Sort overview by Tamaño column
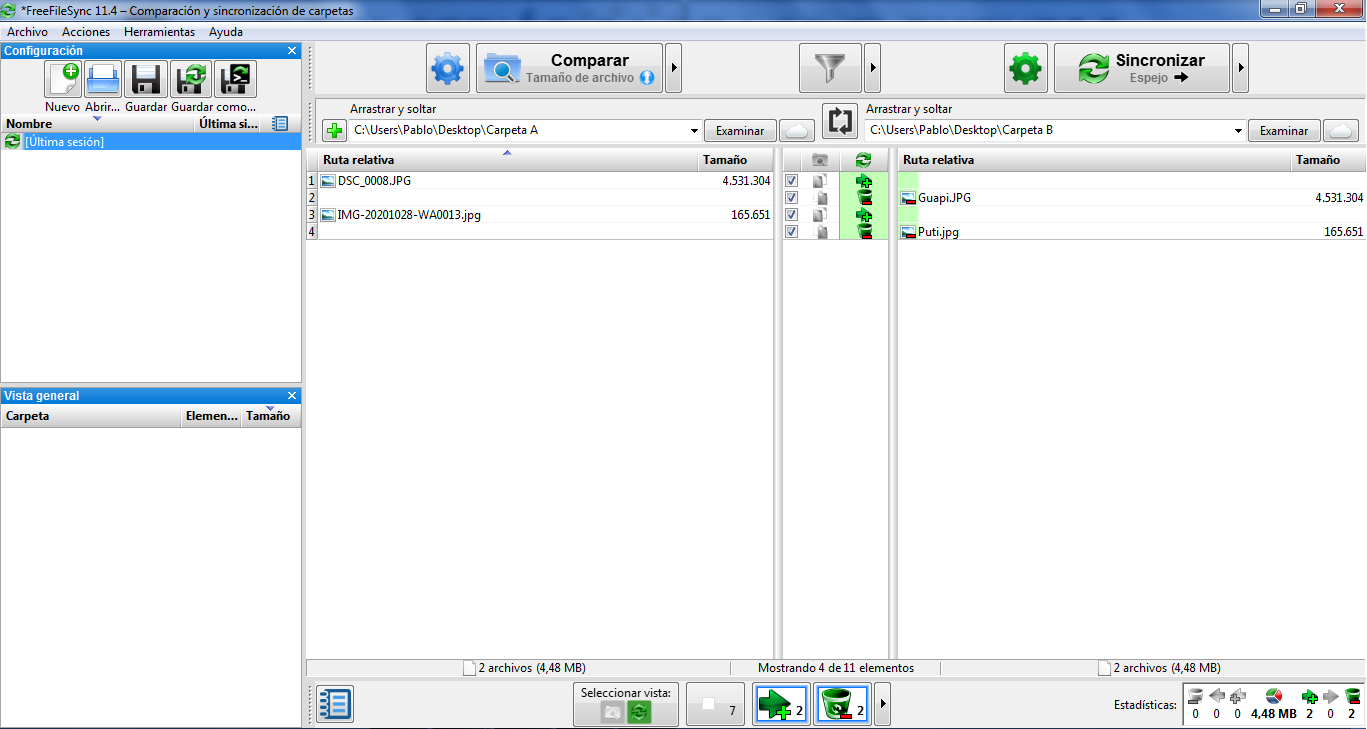This screenshot has height=729, width=1367. coord(269,416)
